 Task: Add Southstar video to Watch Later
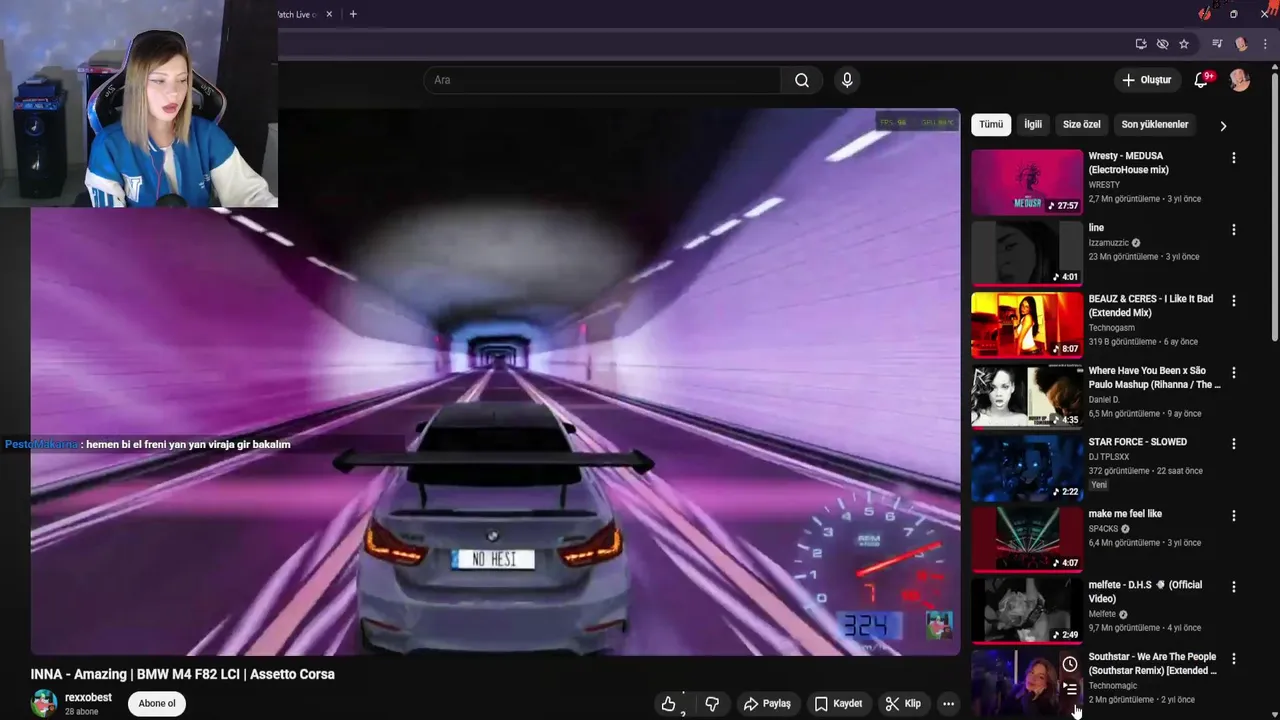pos(1070,665)
